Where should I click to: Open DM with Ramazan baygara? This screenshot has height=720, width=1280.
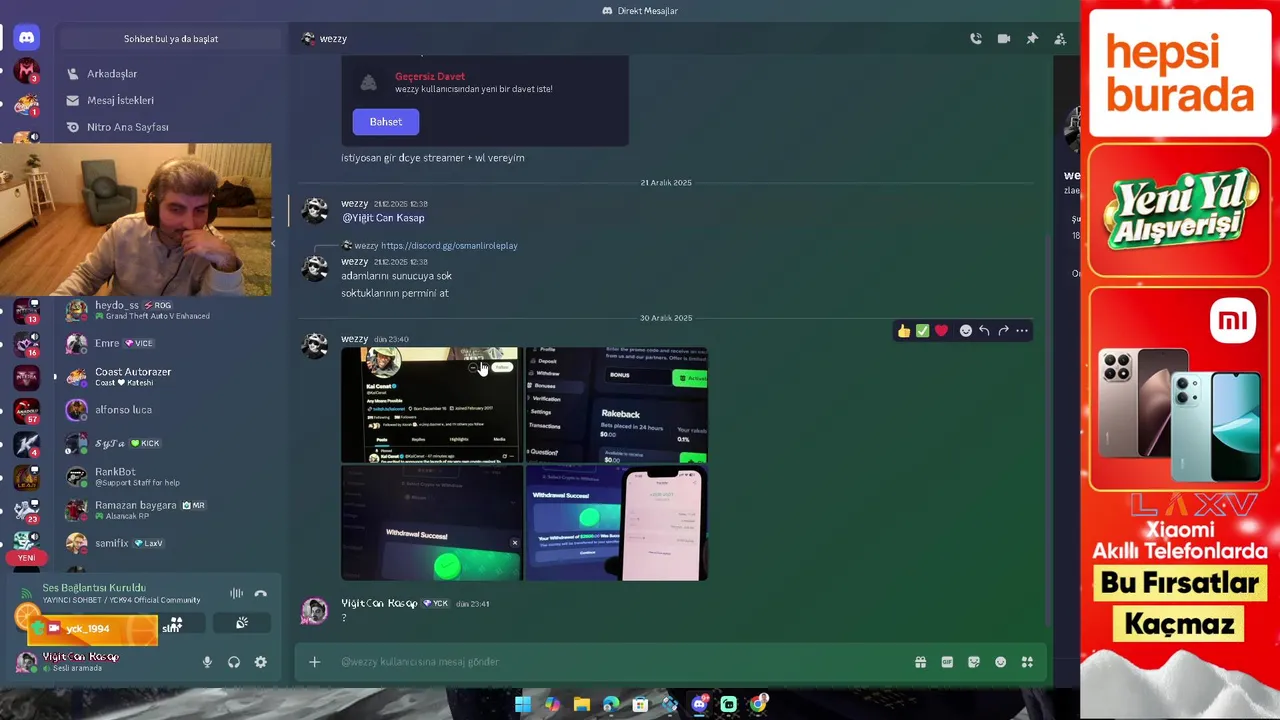pyautogui.click(x=170, y=510)
